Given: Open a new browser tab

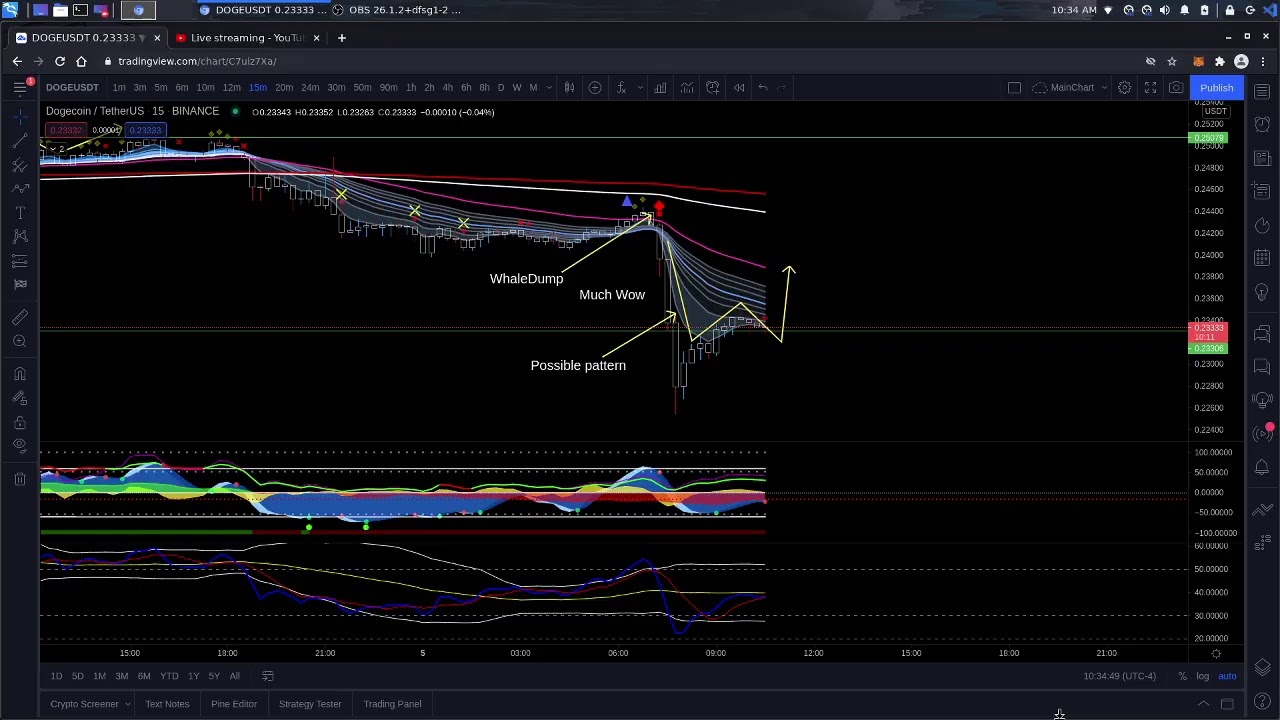Looking at the screenshot, I should [x=342, y=38].
